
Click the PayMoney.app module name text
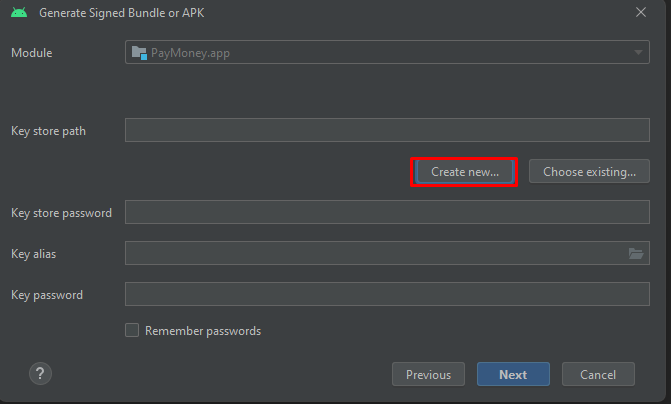(x=190, y=53)
